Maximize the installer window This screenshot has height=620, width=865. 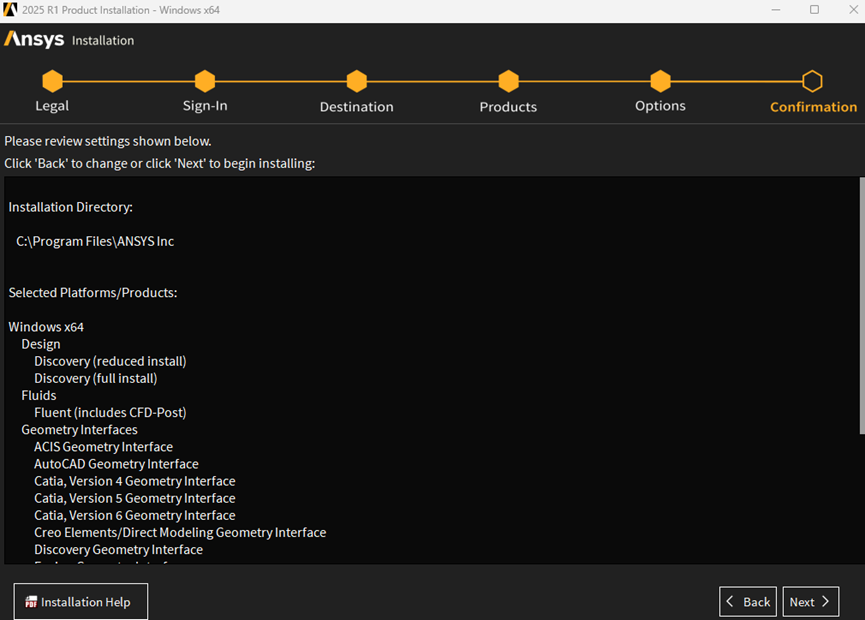[x=814, y=10]
